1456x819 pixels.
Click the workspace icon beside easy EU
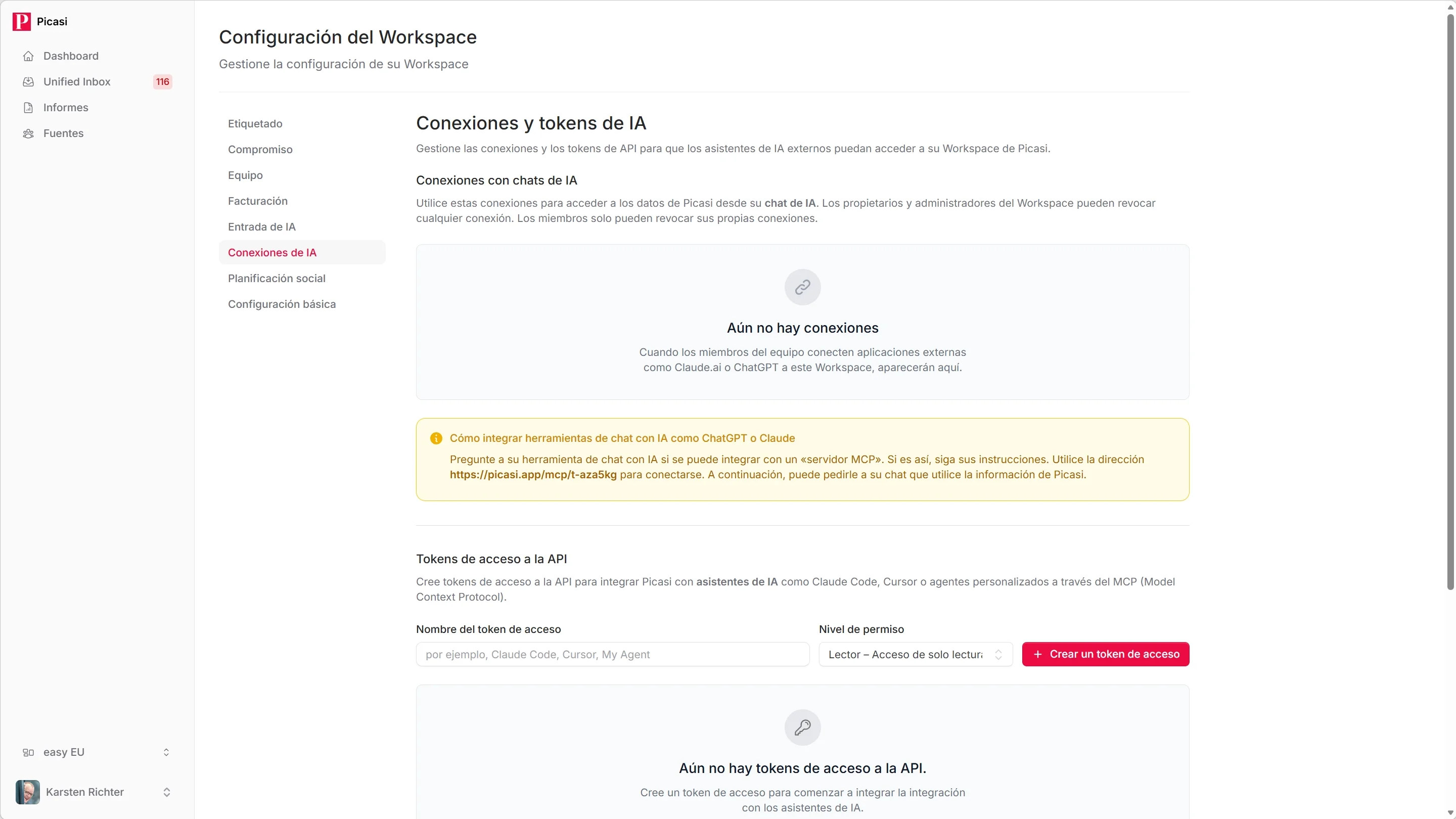pos(28,752)
